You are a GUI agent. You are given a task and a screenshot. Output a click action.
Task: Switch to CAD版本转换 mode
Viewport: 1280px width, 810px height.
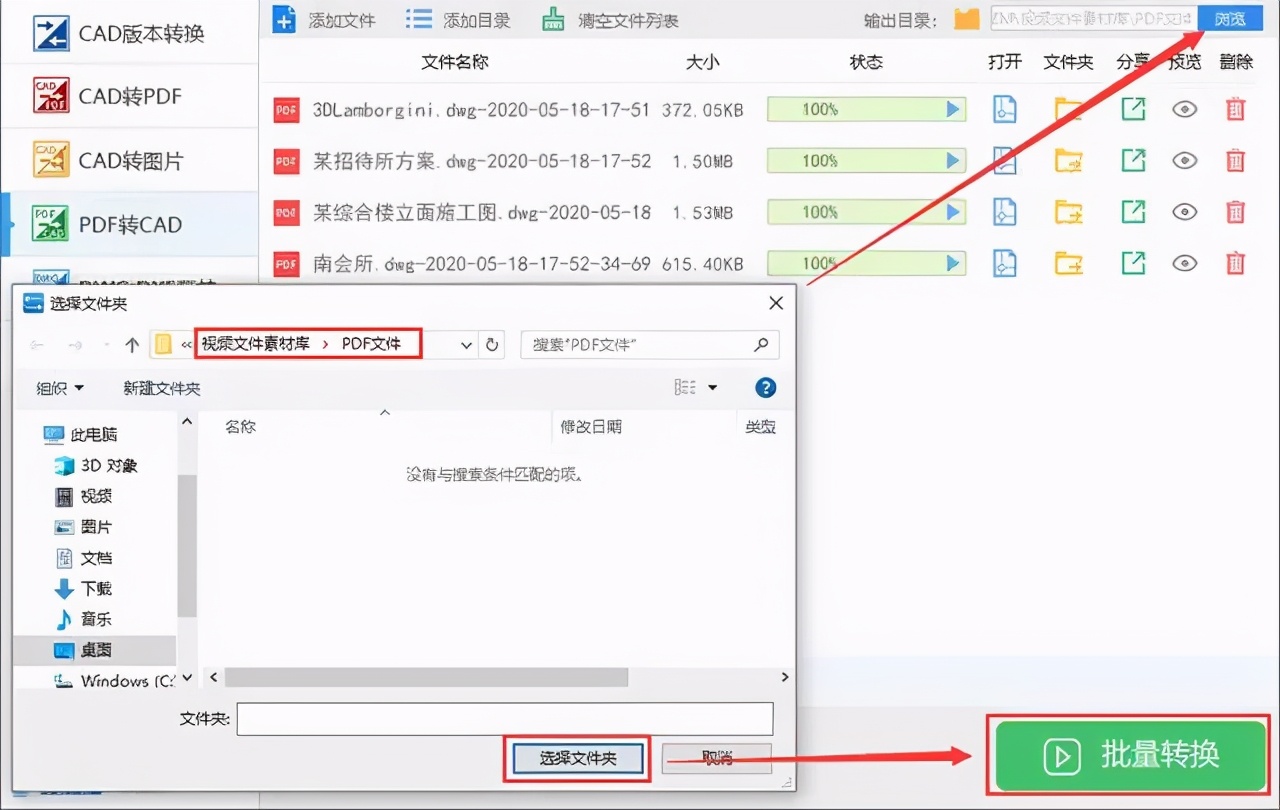(130, 33)
